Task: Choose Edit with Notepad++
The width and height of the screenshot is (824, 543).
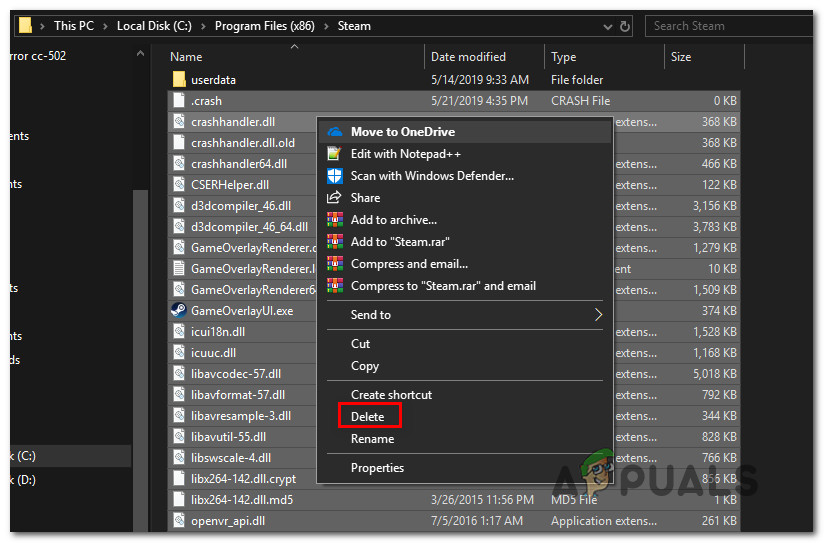Action: pyautogui.click(x=465, y=154)
